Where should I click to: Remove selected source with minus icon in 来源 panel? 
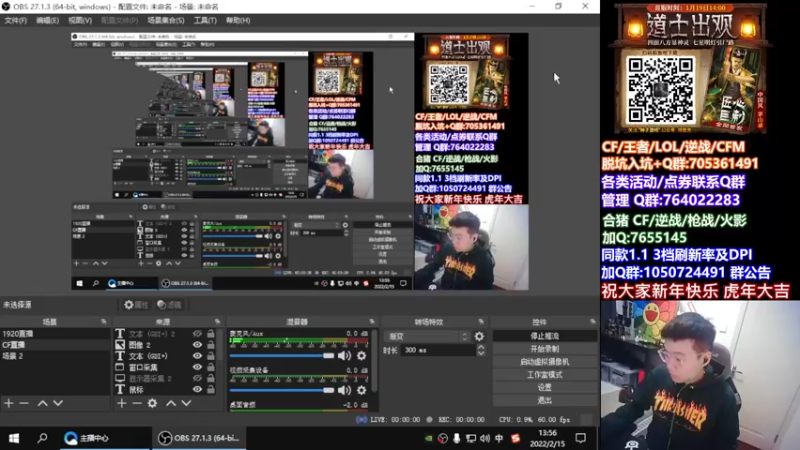coord(137,403)
